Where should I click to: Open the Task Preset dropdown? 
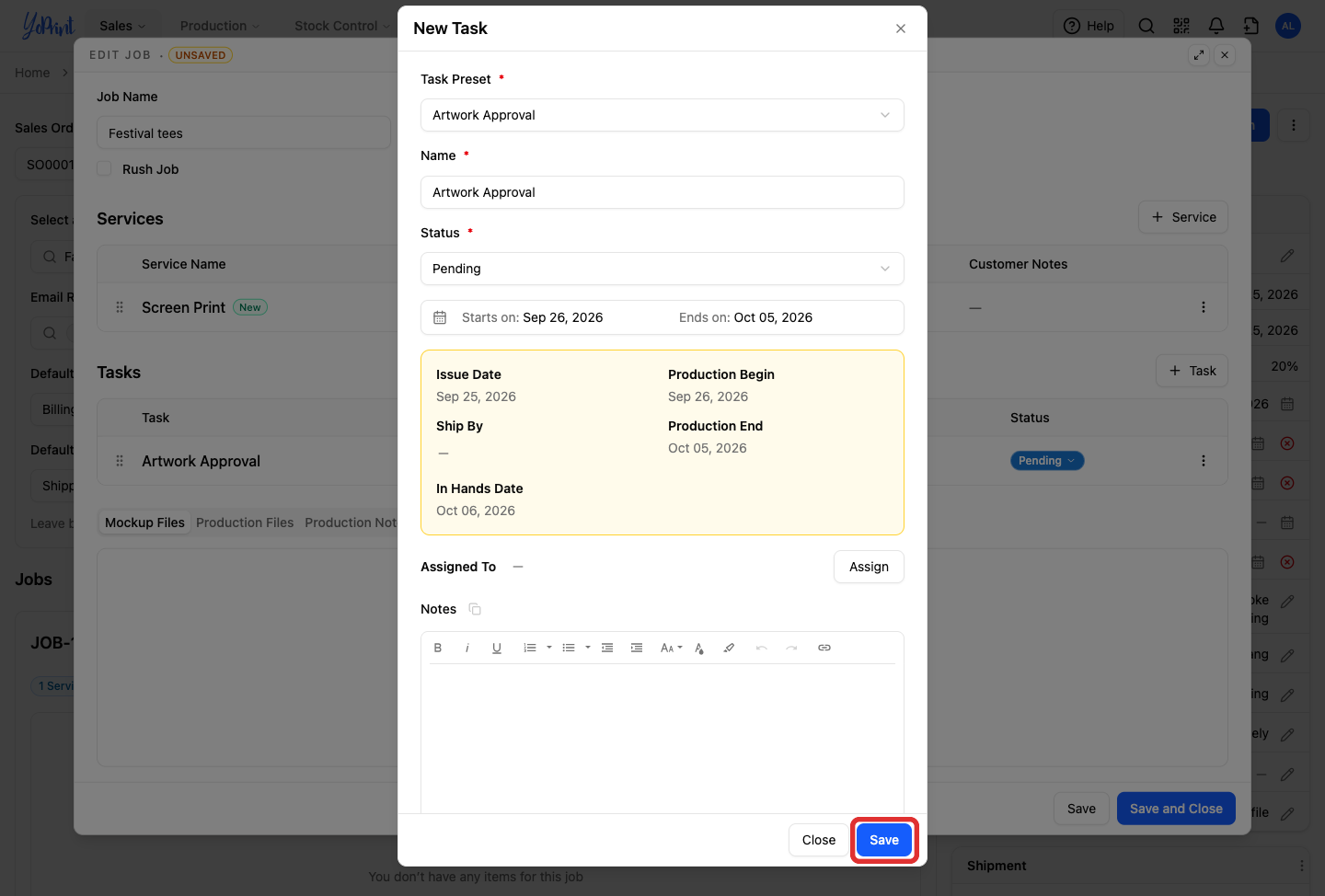click(662, 115)
